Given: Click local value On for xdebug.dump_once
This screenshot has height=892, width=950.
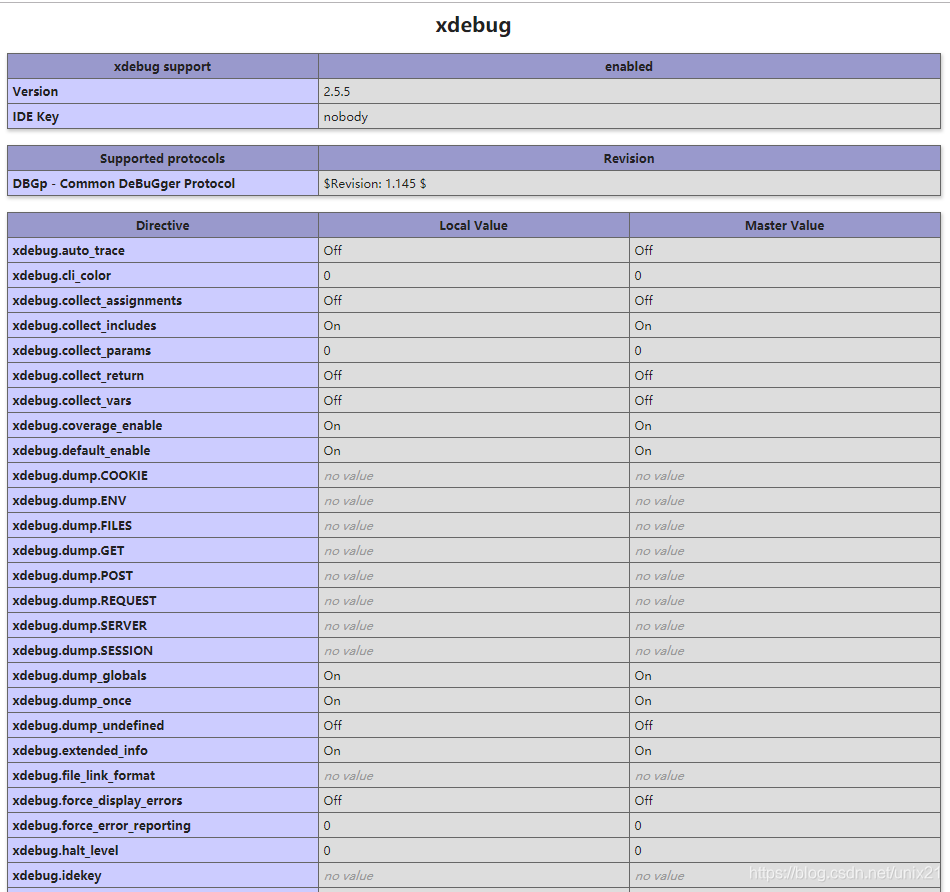Looking at the screenshot, I should click(332, 701).
